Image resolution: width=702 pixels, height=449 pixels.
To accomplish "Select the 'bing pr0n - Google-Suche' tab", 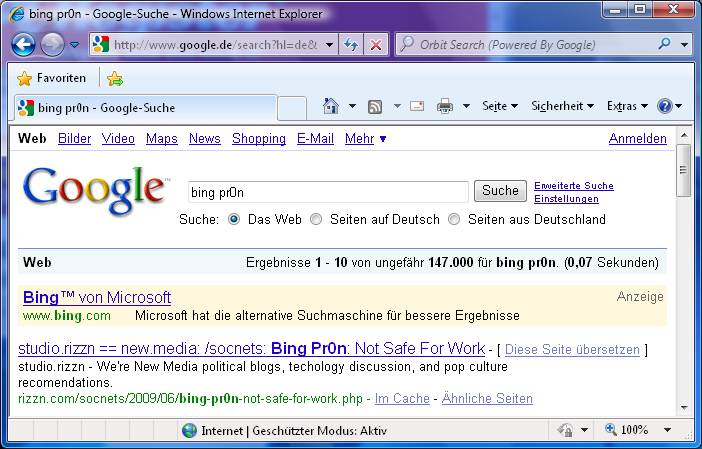I will click(146, 108).
